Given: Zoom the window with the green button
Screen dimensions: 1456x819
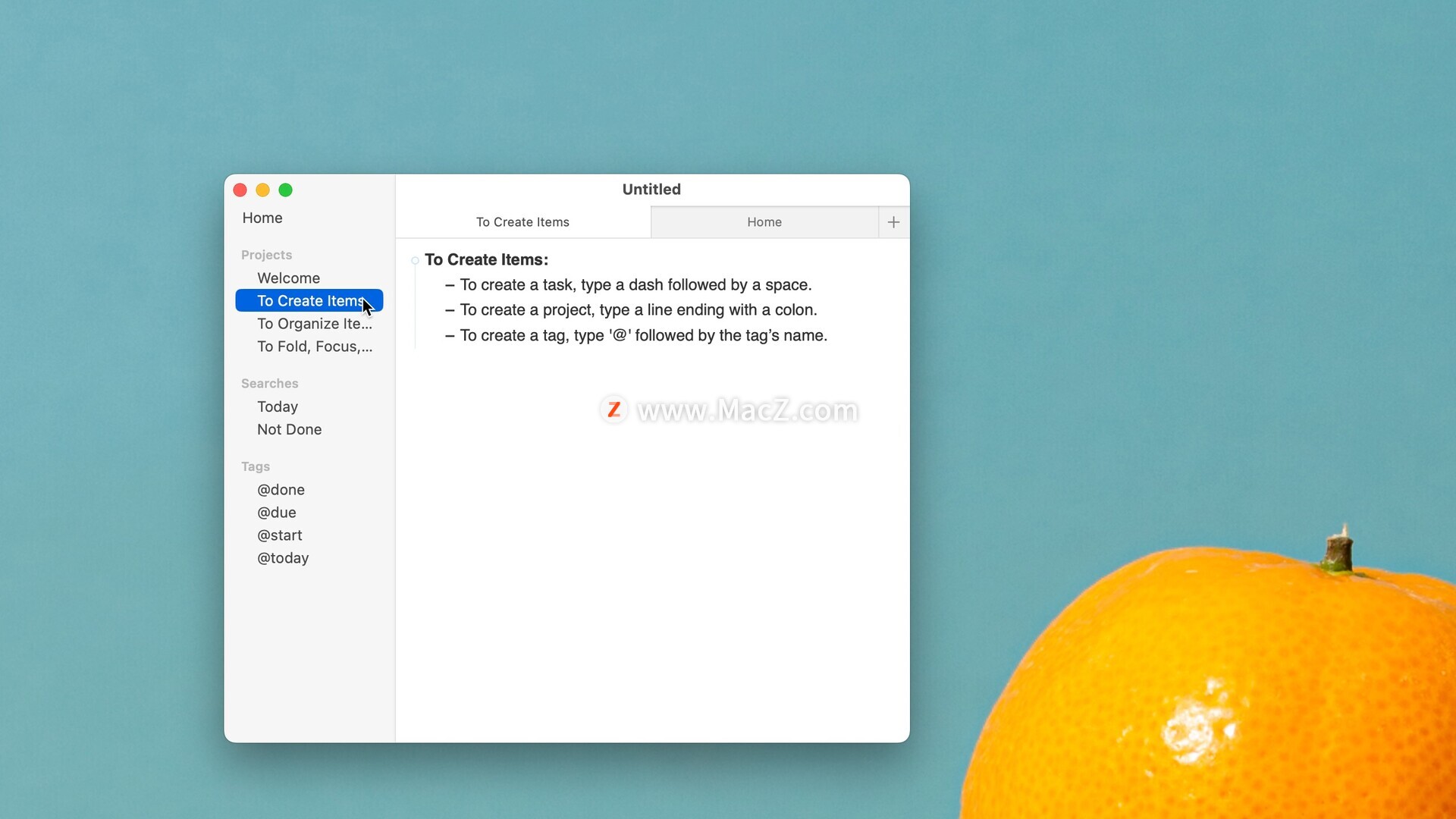Looking at the screenshot, I should click(286, 190).
